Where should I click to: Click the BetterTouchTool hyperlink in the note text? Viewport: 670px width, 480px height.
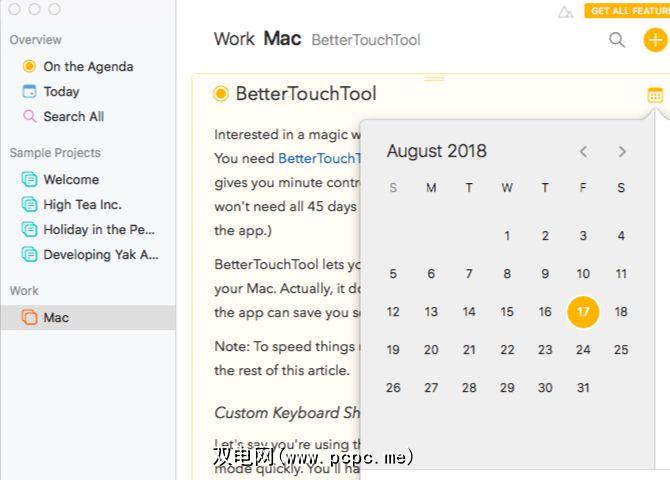click(320, 158)
